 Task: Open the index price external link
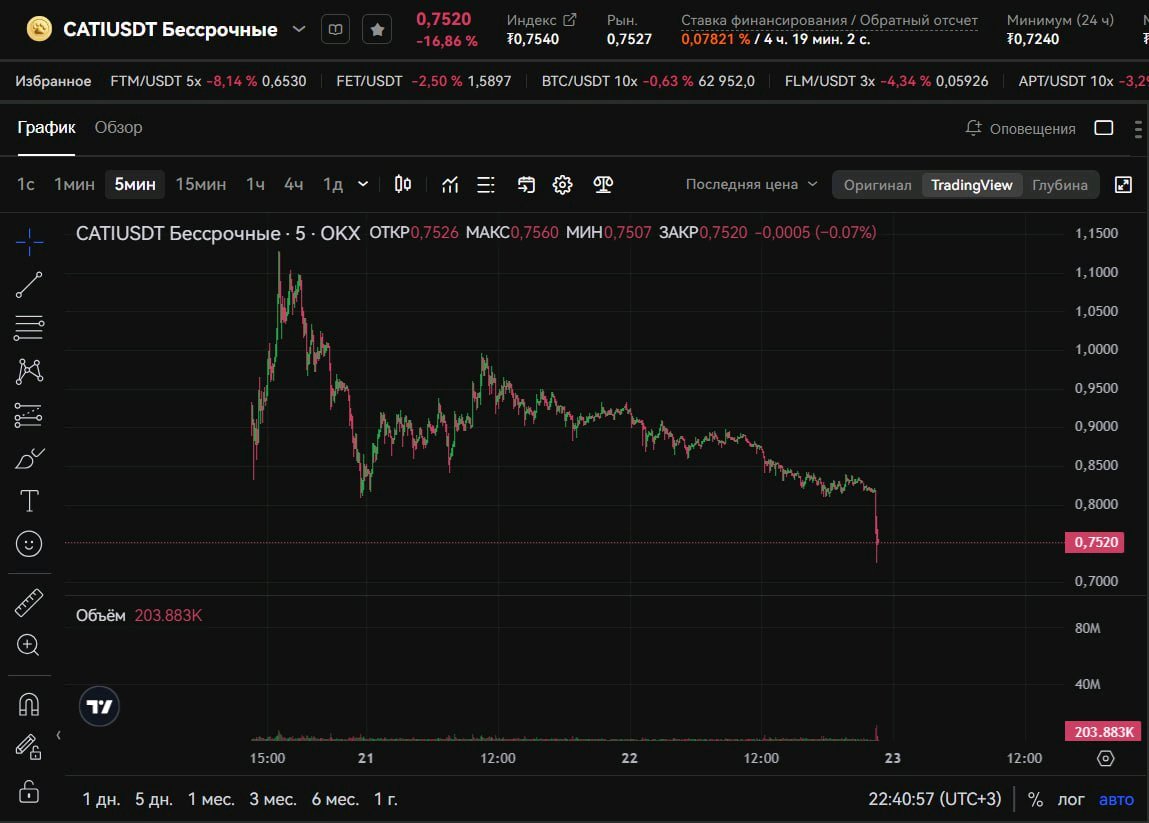tap(569, 20)
